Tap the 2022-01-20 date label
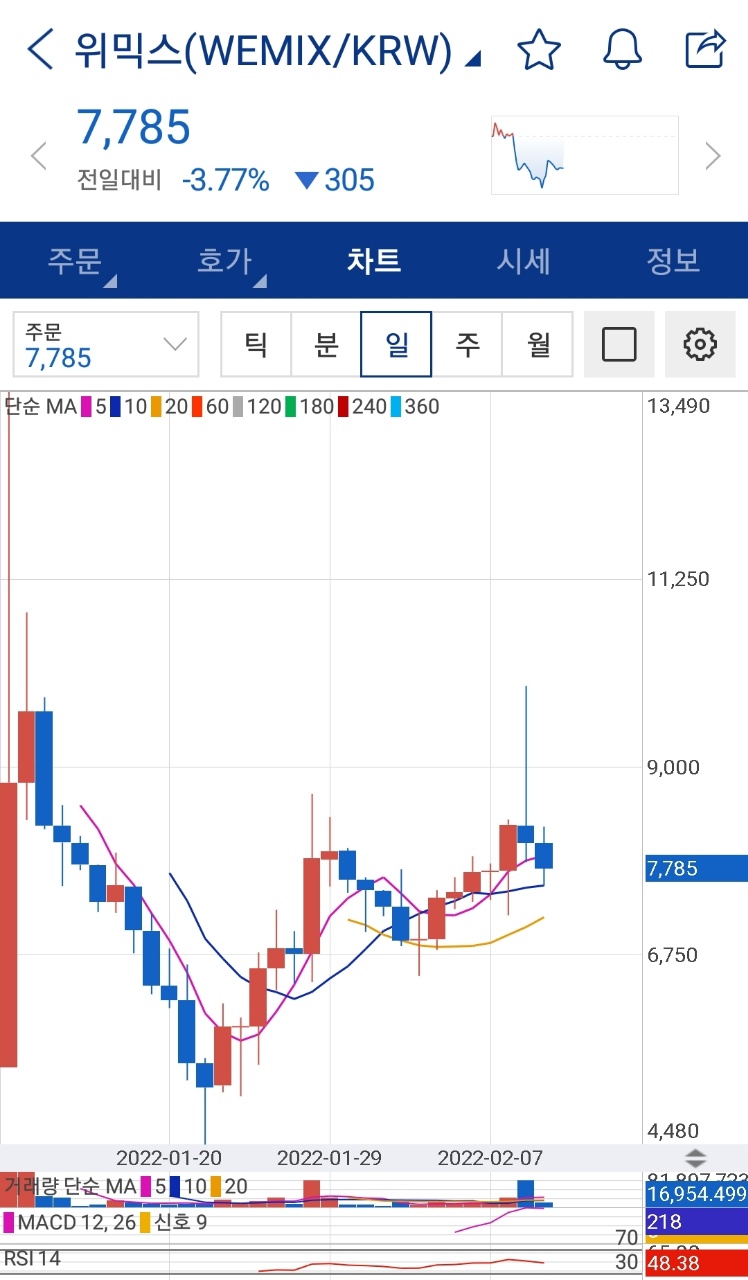This screenshot has height=1280, width=748. 169,1158
